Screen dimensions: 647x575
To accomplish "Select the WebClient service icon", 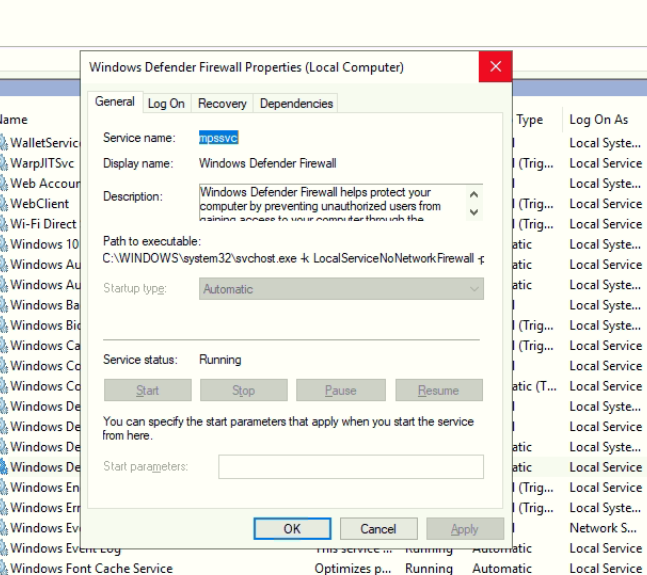I will tap(4, 204).
